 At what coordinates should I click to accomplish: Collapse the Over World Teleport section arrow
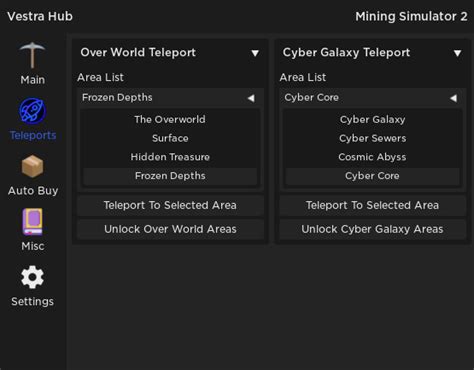[x=255, y=53]
